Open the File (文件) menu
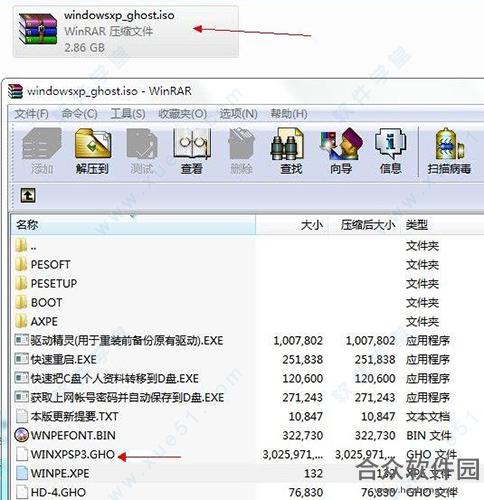This screenshot has height=500, width=484. 31,114
